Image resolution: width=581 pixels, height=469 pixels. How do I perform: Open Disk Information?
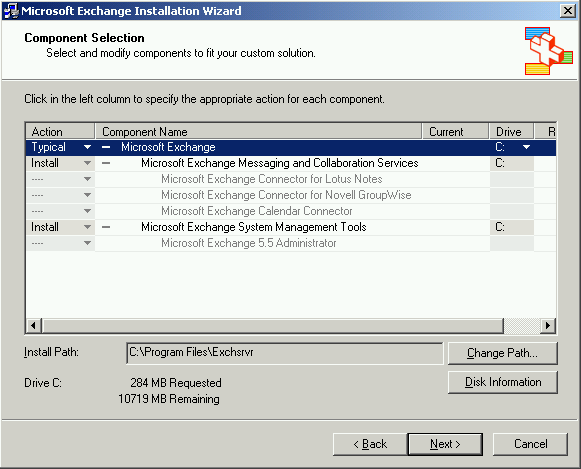pos(502,382)
